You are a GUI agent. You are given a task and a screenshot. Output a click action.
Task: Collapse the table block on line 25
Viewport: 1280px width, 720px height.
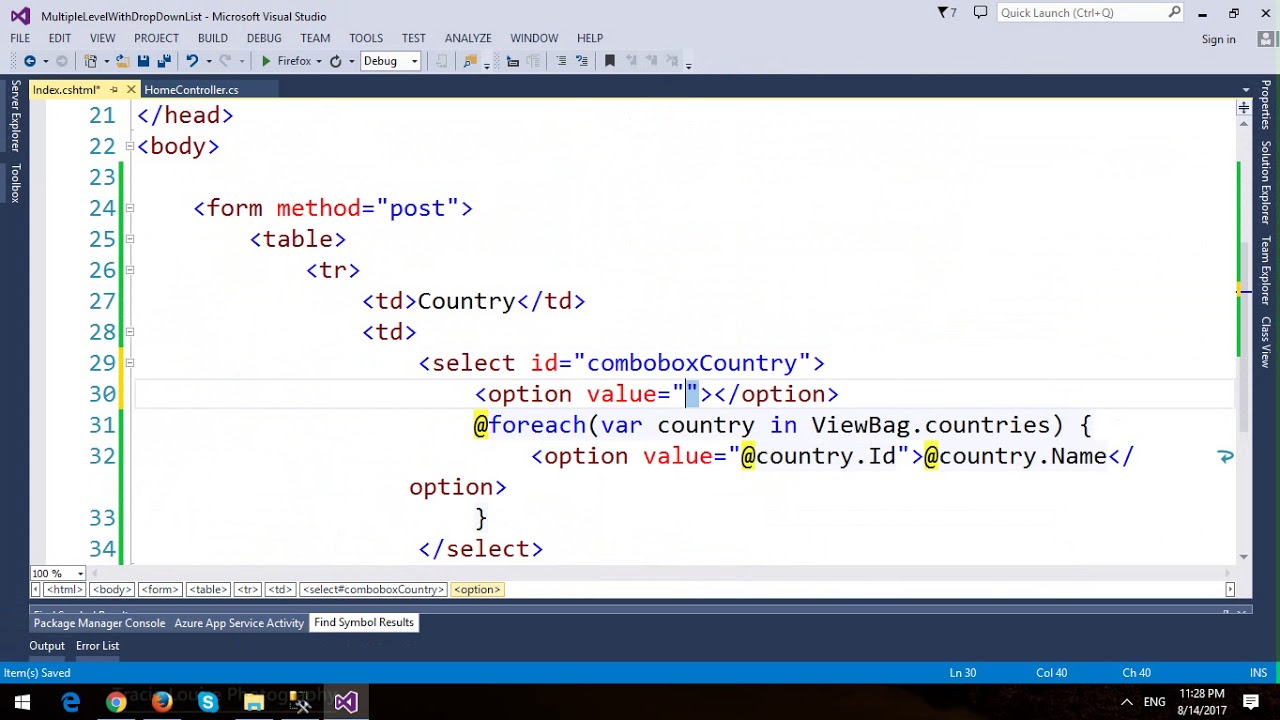click(x=130, y=239)
